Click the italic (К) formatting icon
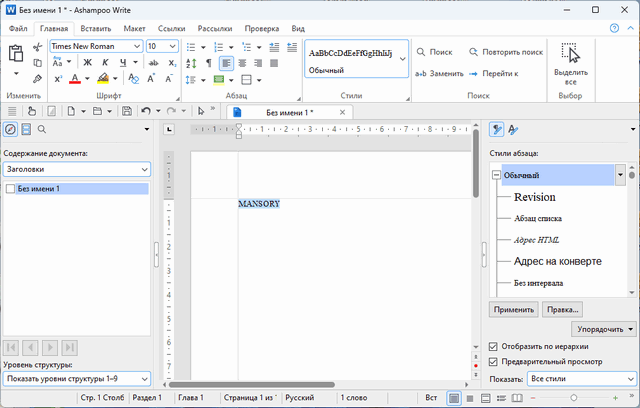640x408 pixels. pyautogui.click(x=104, y=63)
